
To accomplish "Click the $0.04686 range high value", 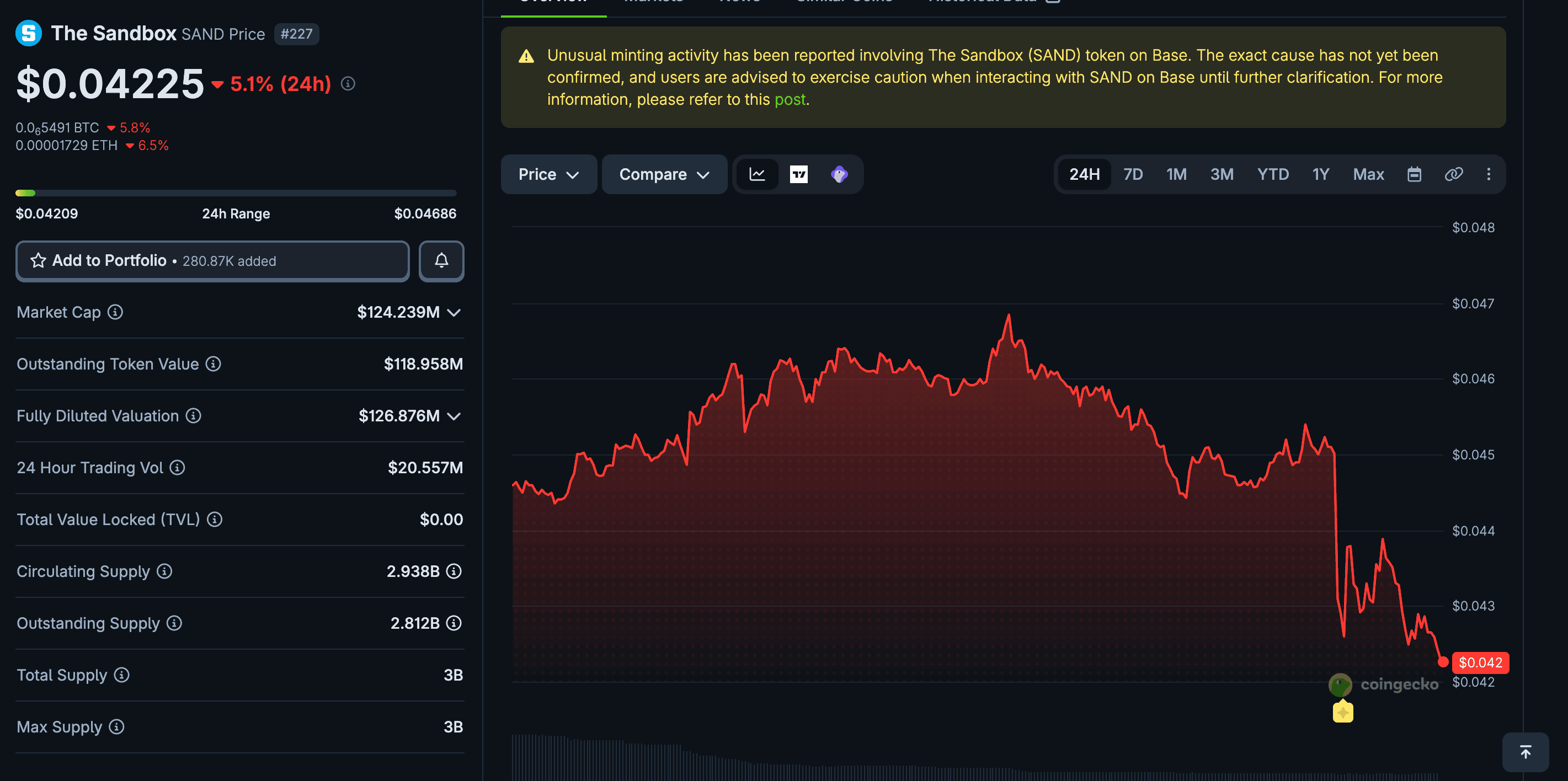I will tap(425, 213).
